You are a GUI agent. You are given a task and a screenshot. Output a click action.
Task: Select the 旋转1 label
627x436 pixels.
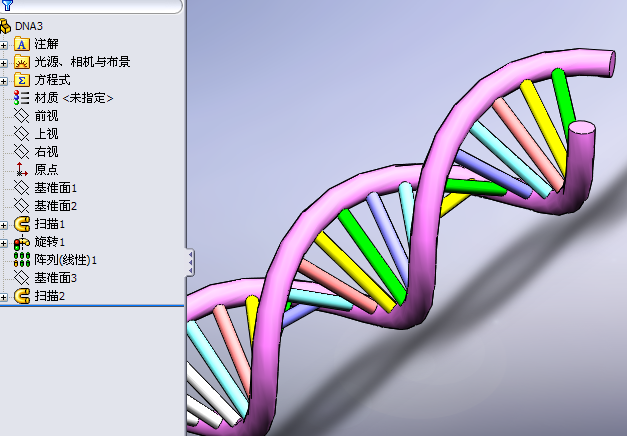(50, 242)
